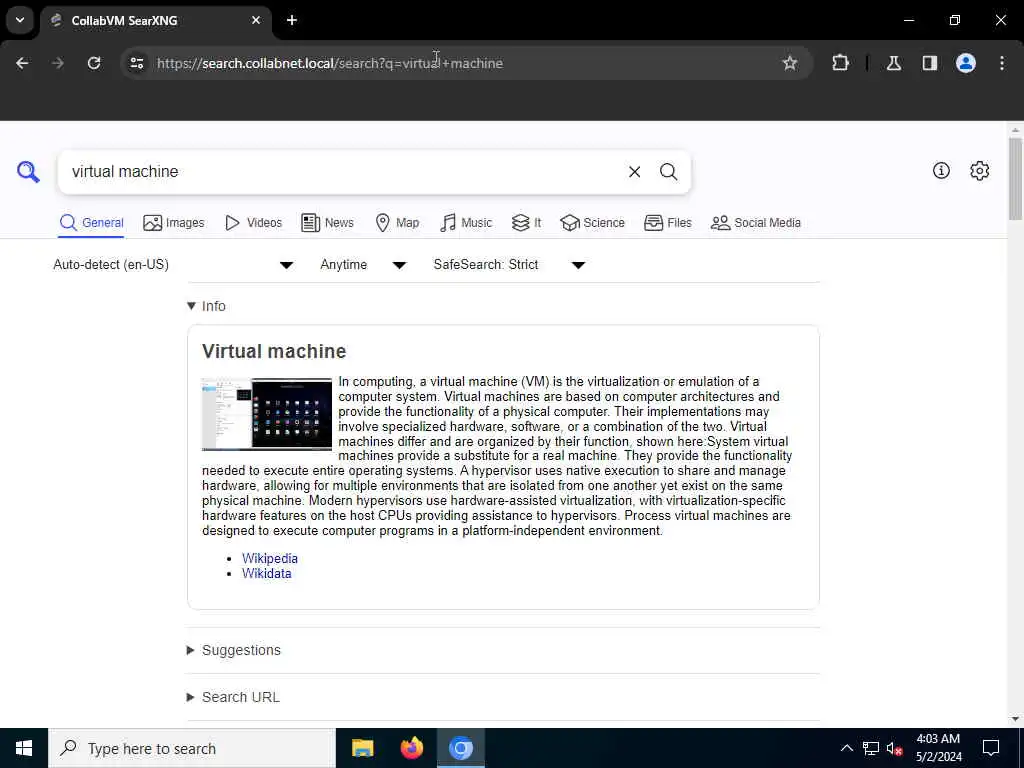Click the virtual machine thumbnail image

click(267, 414)
